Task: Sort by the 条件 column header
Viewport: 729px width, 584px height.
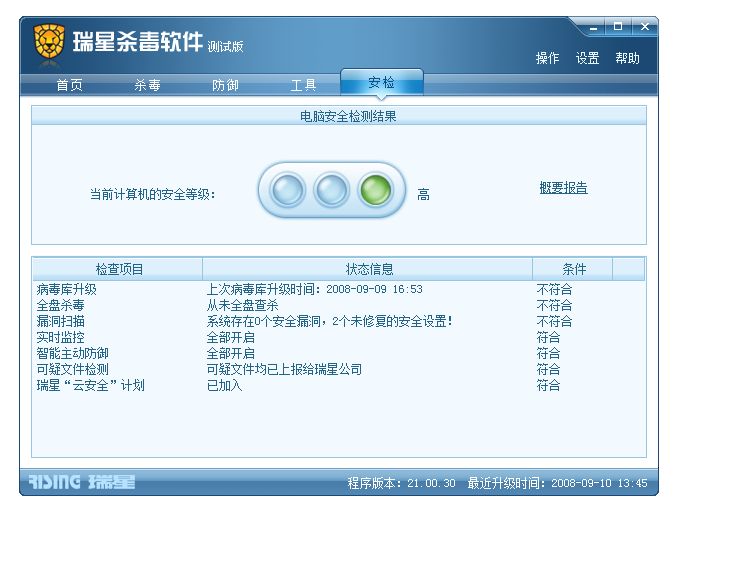Action: (573, 269)
